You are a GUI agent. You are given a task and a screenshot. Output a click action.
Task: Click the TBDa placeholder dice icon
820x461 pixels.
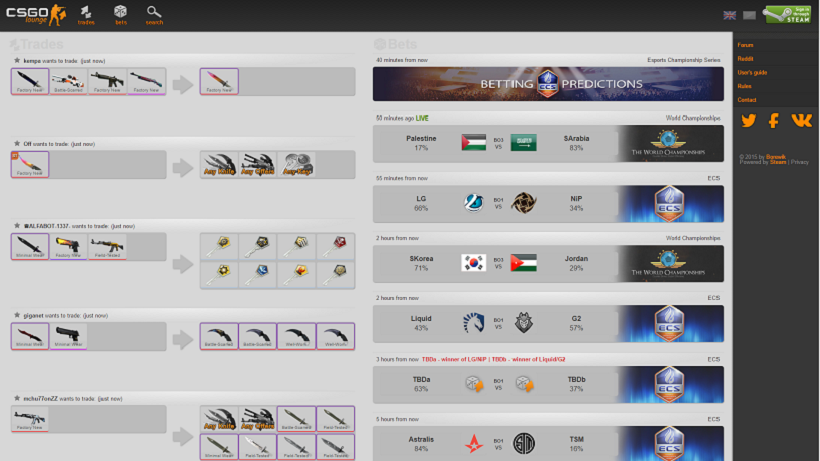pyautogui.click(x=474, y=384)
